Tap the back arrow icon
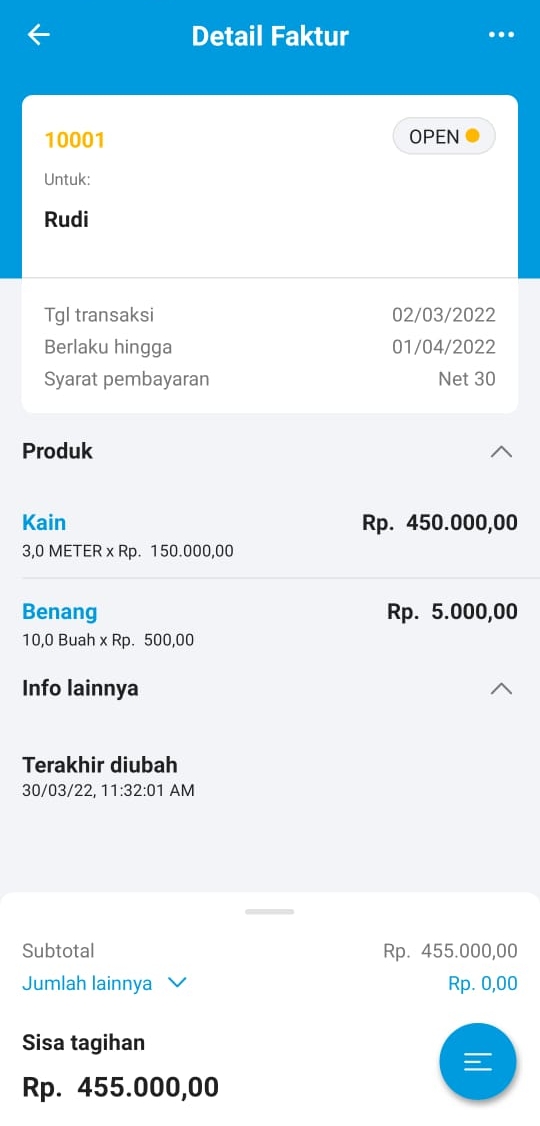This screenshot has height=1126, width=540. point(38,34)
